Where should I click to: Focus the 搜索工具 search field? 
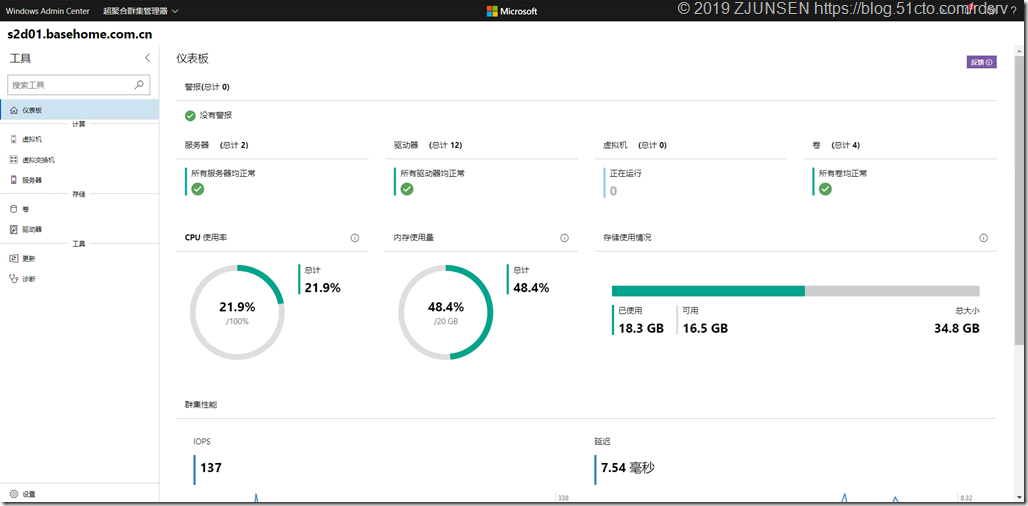[78, 85]
